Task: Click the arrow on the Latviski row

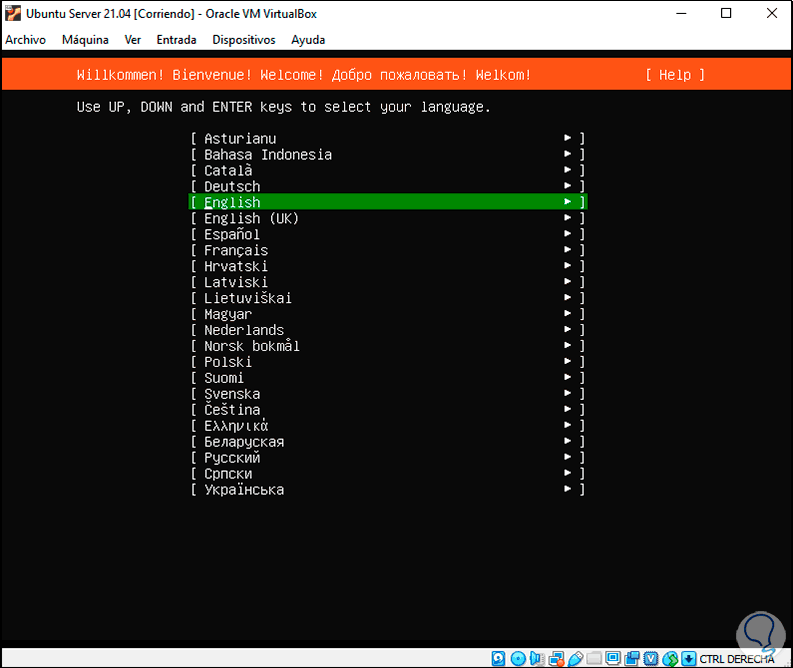Action: pyautogui.click(x=567, y=281)
